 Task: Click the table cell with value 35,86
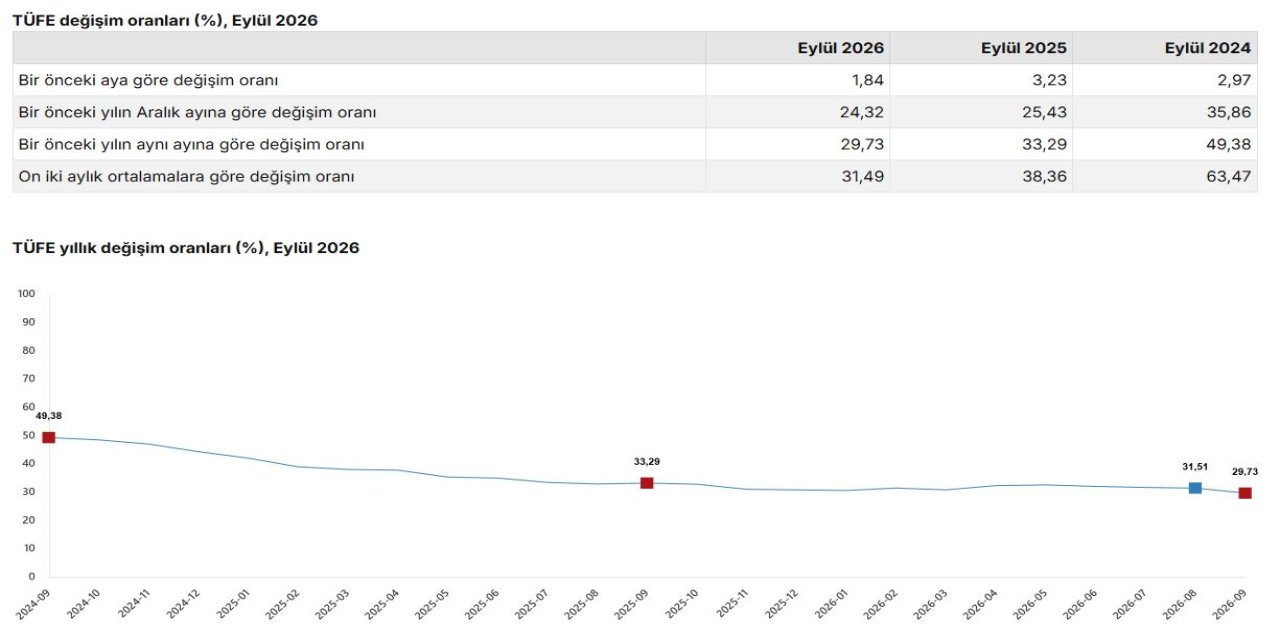coord(1165,112)
